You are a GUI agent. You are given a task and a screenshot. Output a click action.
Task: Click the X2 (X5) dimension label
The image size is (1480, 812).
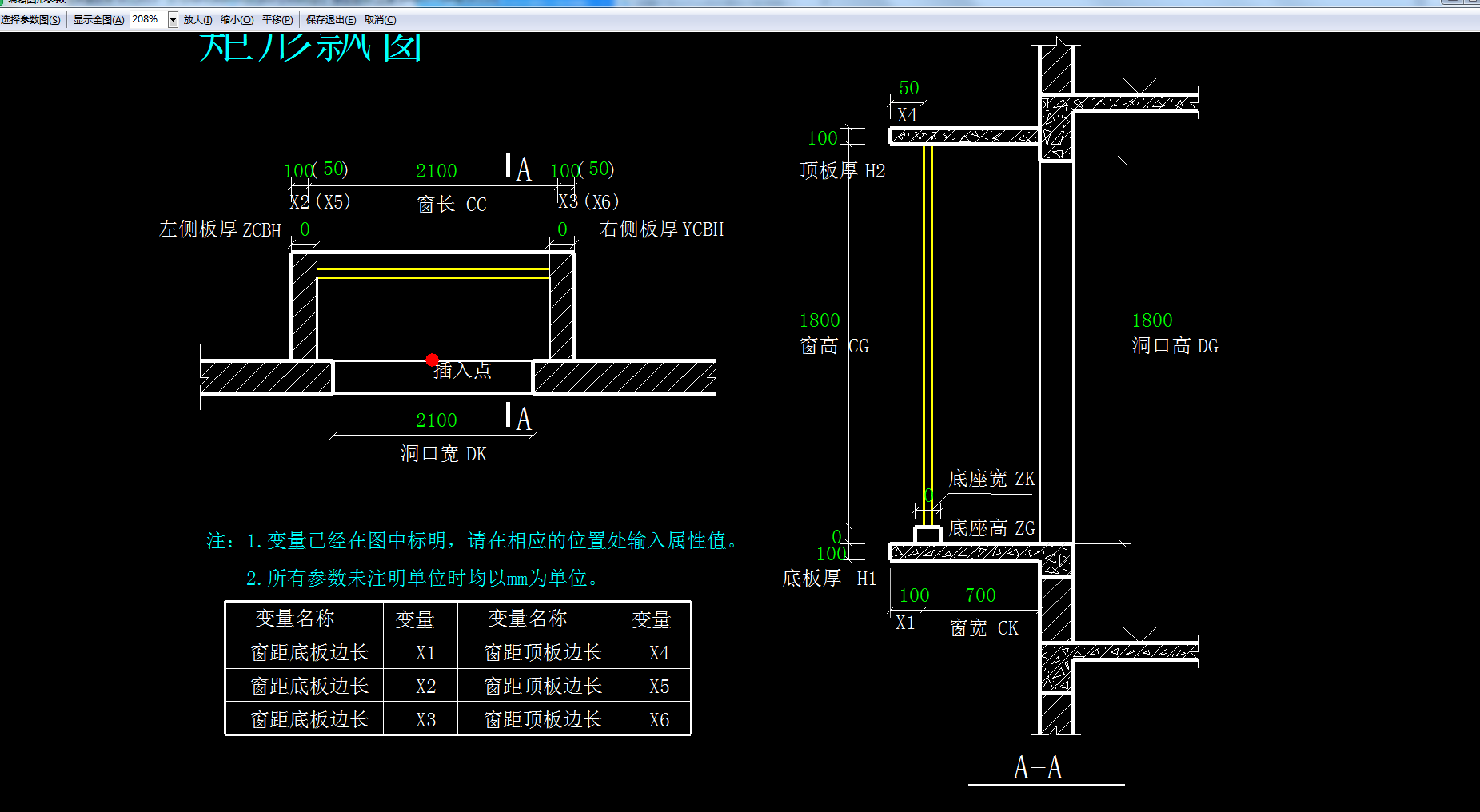tap(320, 201)
